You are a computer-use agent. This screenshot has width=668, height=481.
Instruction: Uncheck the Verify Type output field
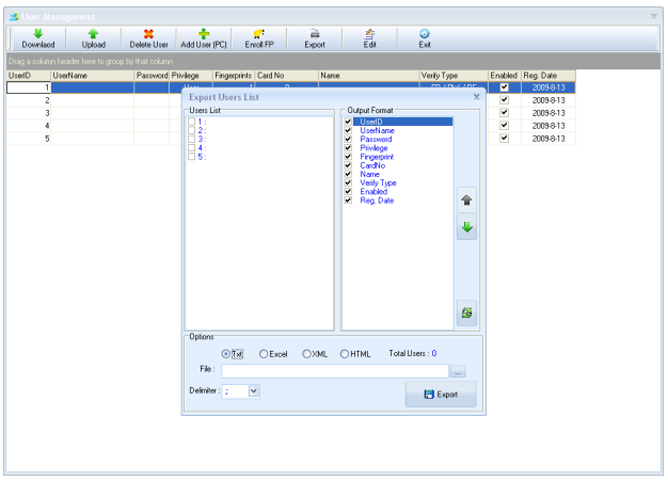click(x=348, y=183)
